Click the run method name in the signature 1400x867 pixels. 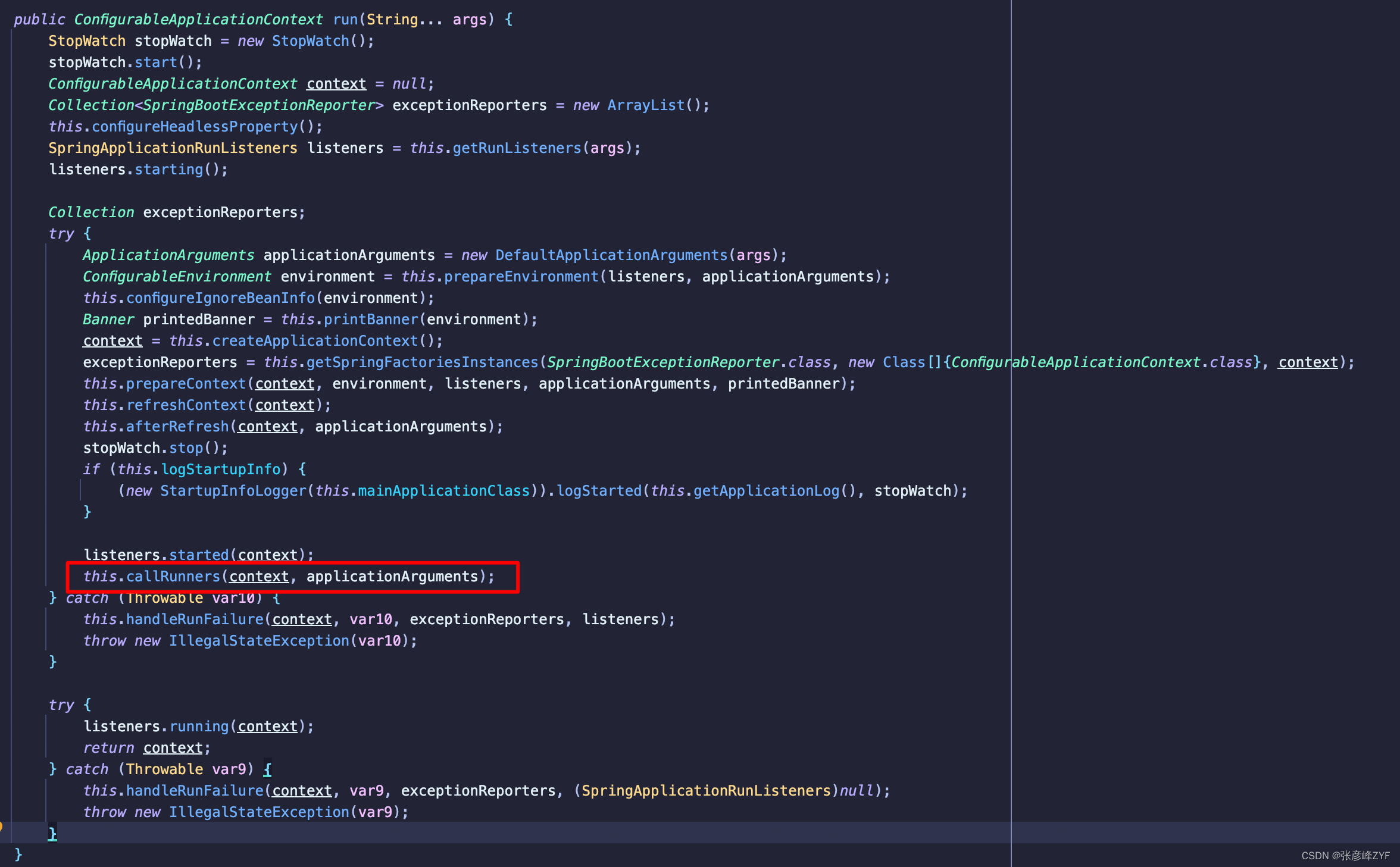(345, 20)
